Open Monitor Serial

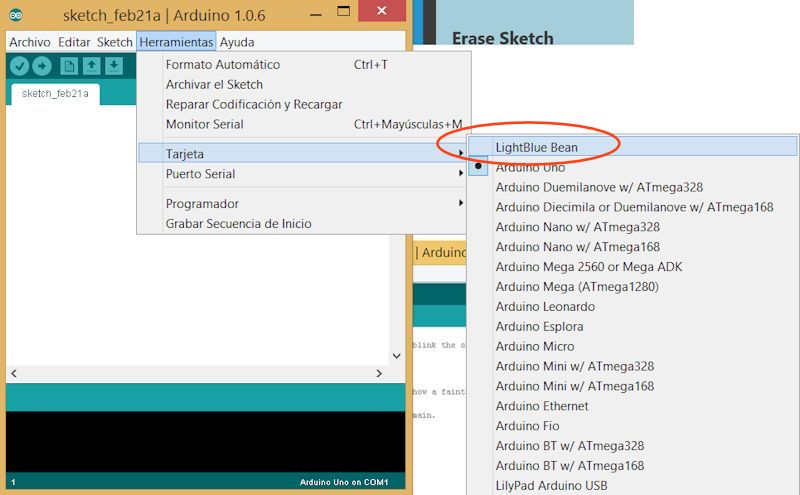pos(303,125)
